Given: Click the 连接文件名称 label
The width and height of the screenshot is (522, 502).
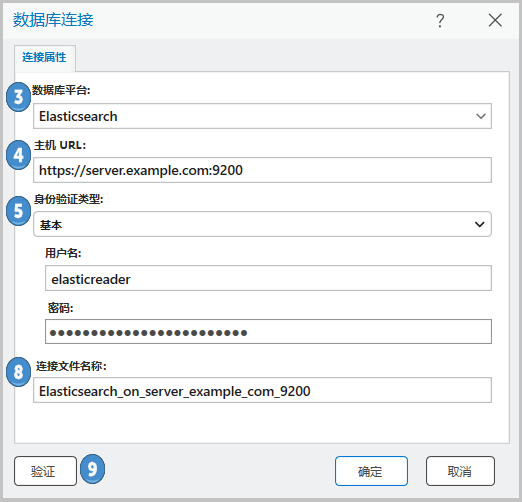Looking at the screenshot, I should 71,366.
